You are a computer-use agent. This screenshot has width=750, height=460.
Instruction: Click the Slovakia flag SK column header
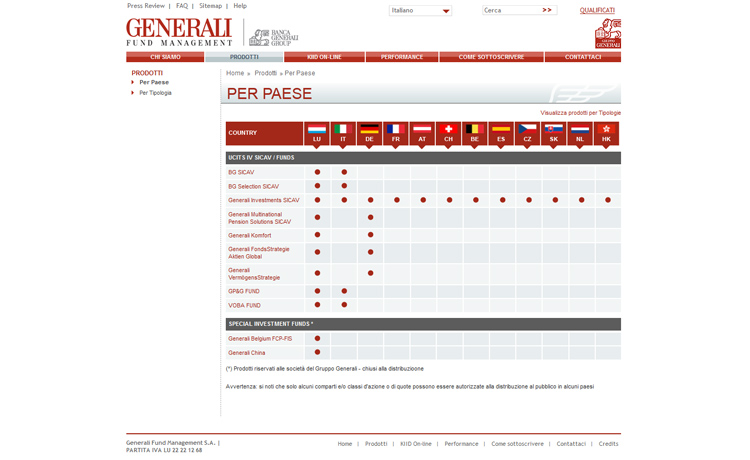coord(553,133)
